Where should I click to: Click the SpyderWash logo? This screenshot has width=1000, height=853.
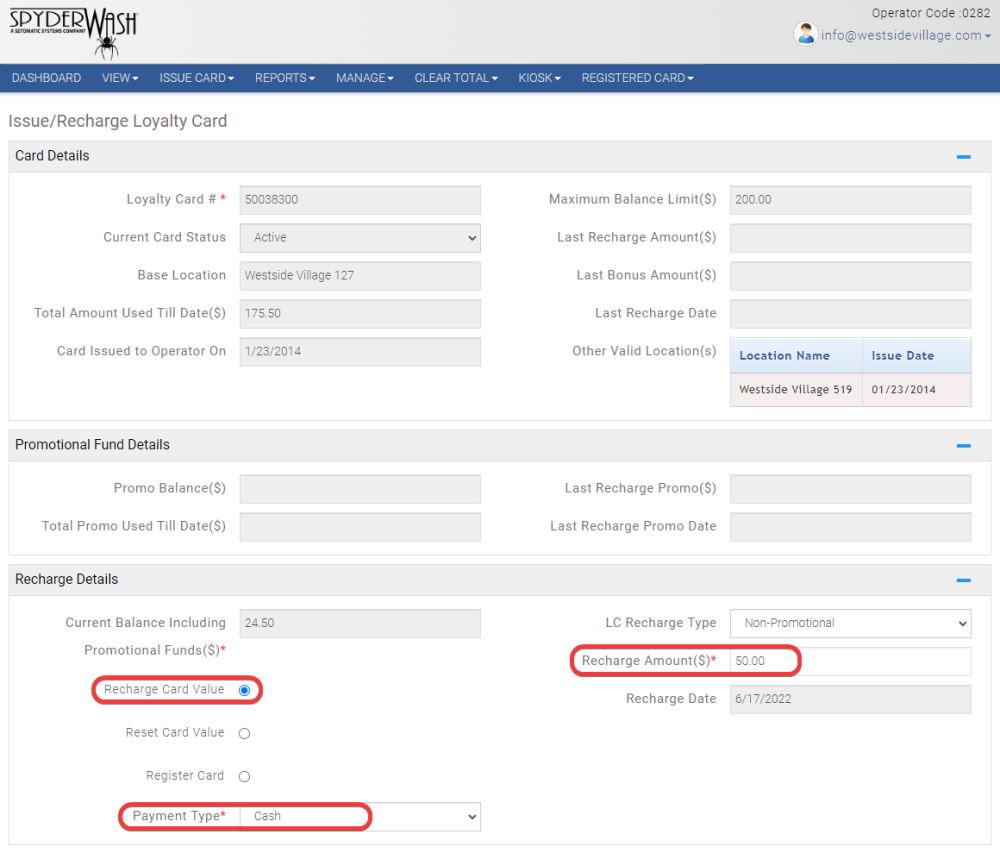pos(73,33)
